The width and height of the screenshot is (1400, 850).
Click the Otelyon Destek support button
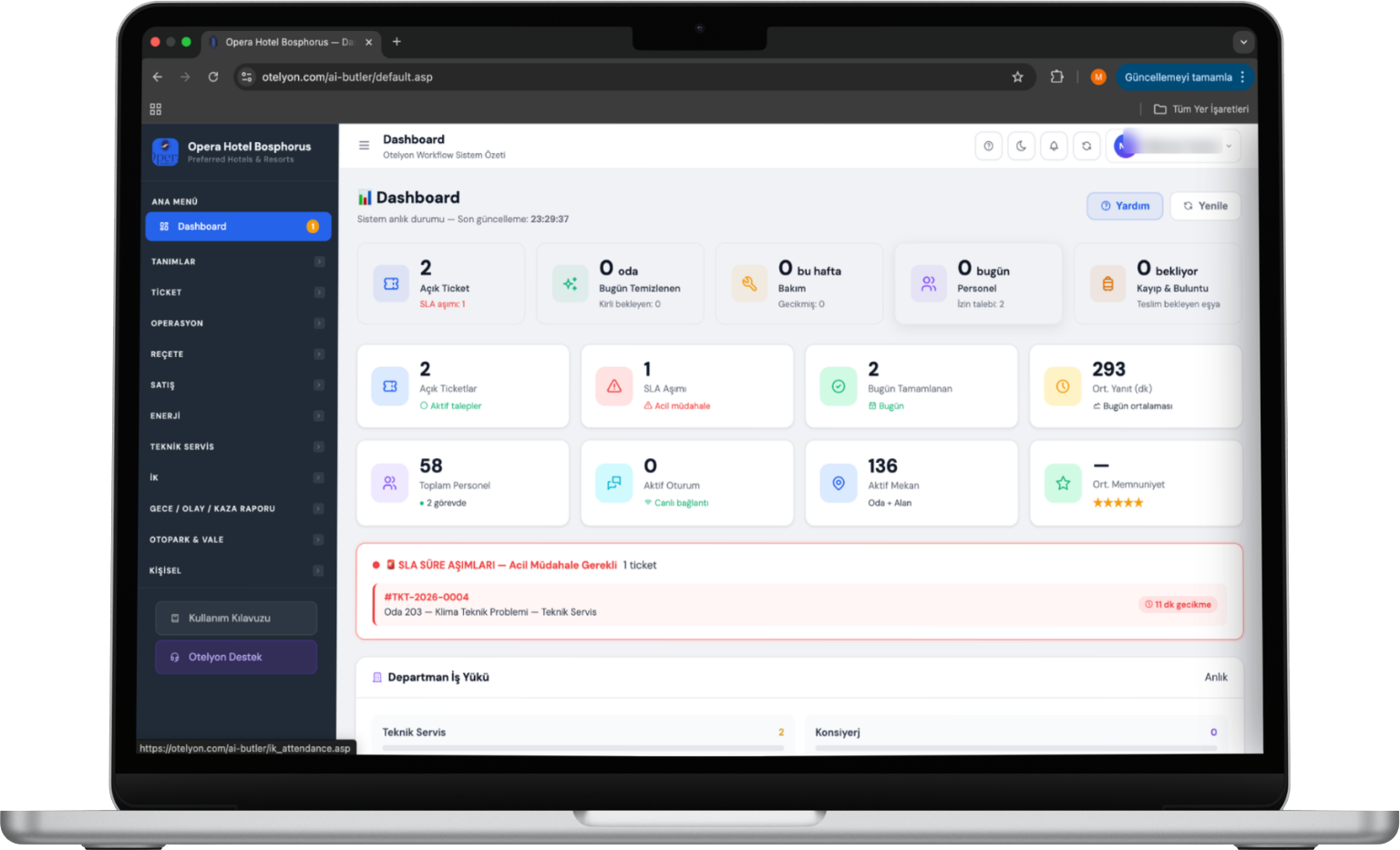(236, 657)
